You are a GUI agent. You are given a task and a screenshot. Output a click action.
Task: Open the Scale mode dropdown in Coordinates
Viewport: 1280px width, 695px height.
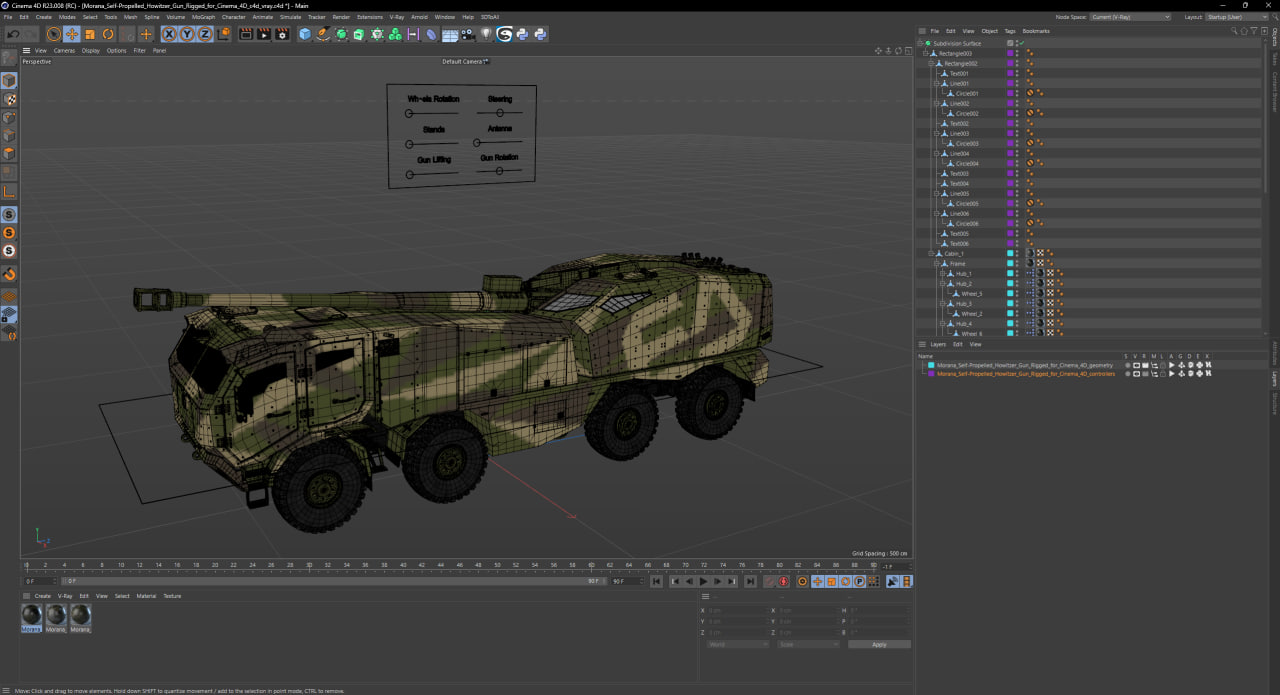[x=809, y=644]
